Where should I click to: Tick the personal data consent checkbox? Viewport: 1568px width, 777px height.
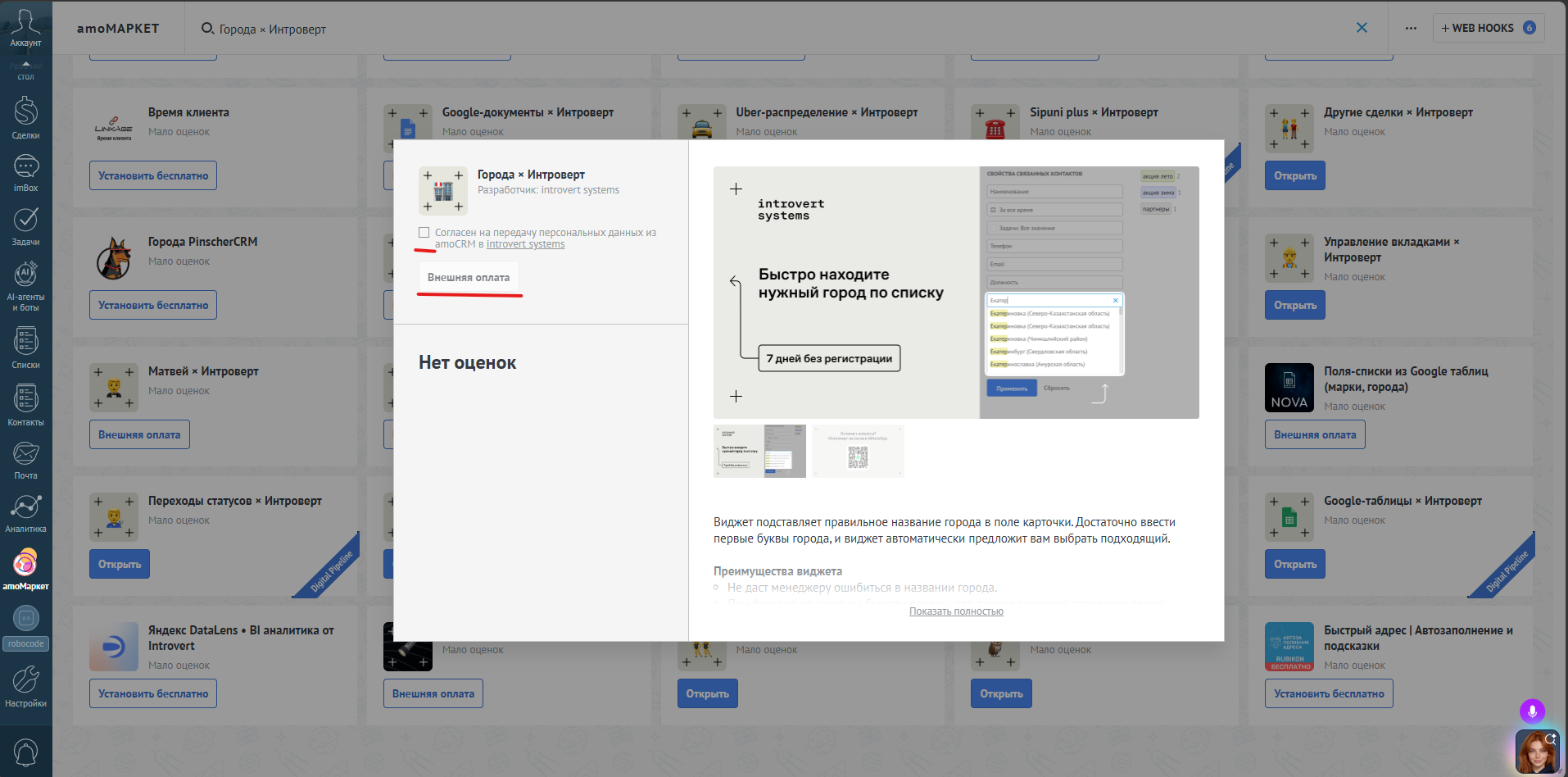pos(424,233)
